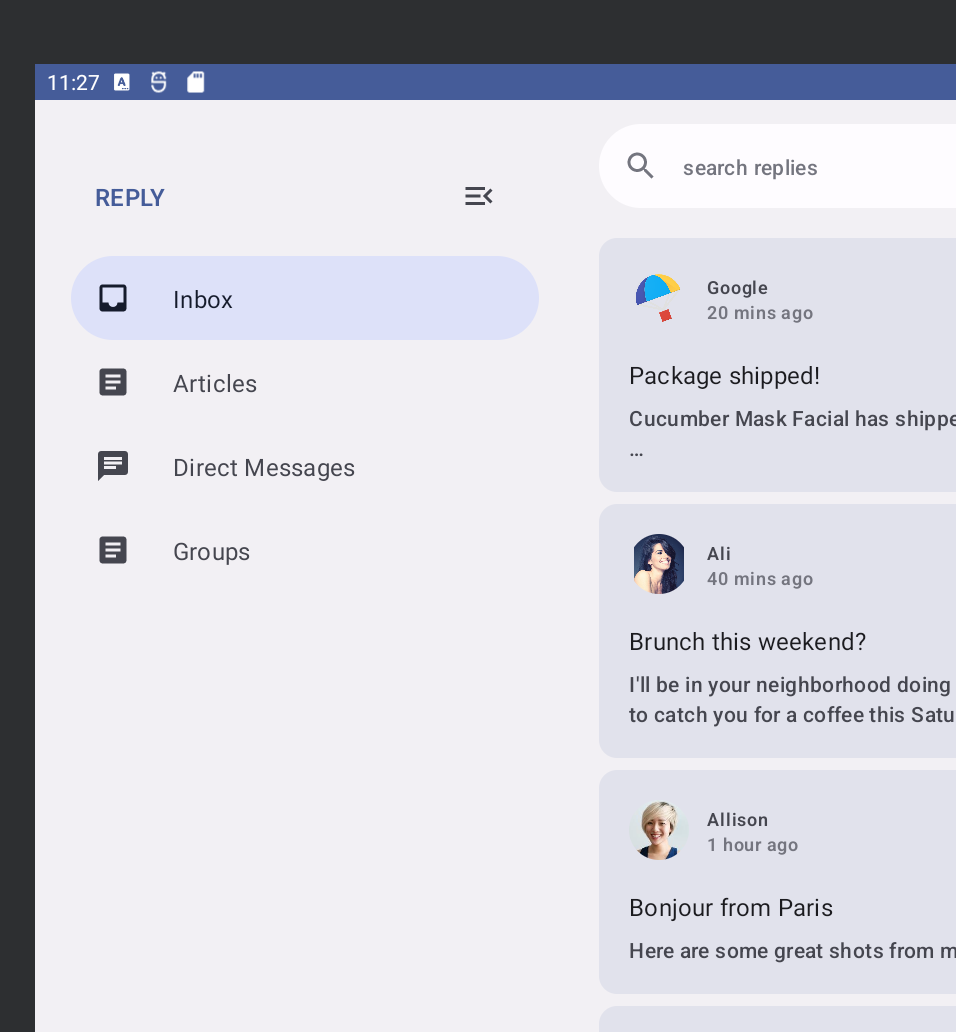Click Ali's profile picture
The height and width of the screenshot is (1032, 956).
point(658,564)
